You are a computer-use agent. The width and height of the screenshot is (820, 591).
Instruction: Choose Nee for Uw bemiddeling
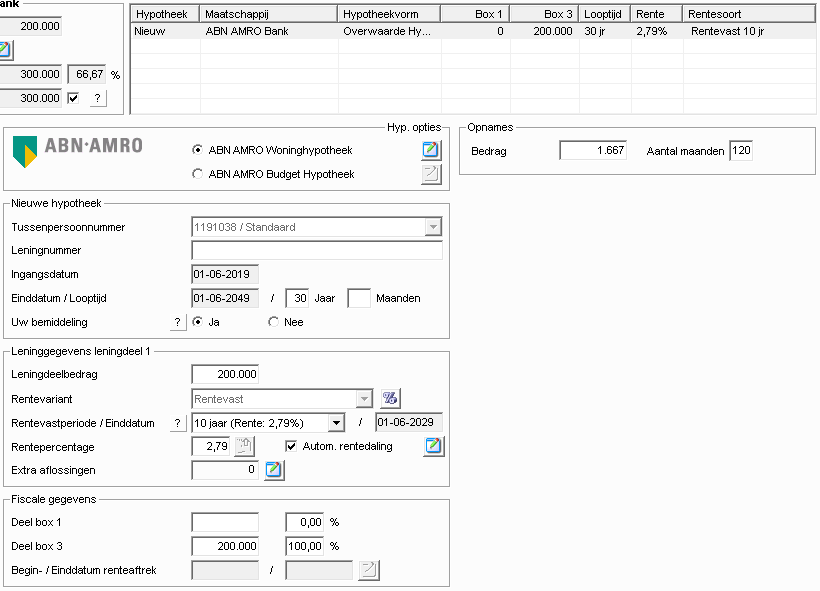tap(273, 322)
